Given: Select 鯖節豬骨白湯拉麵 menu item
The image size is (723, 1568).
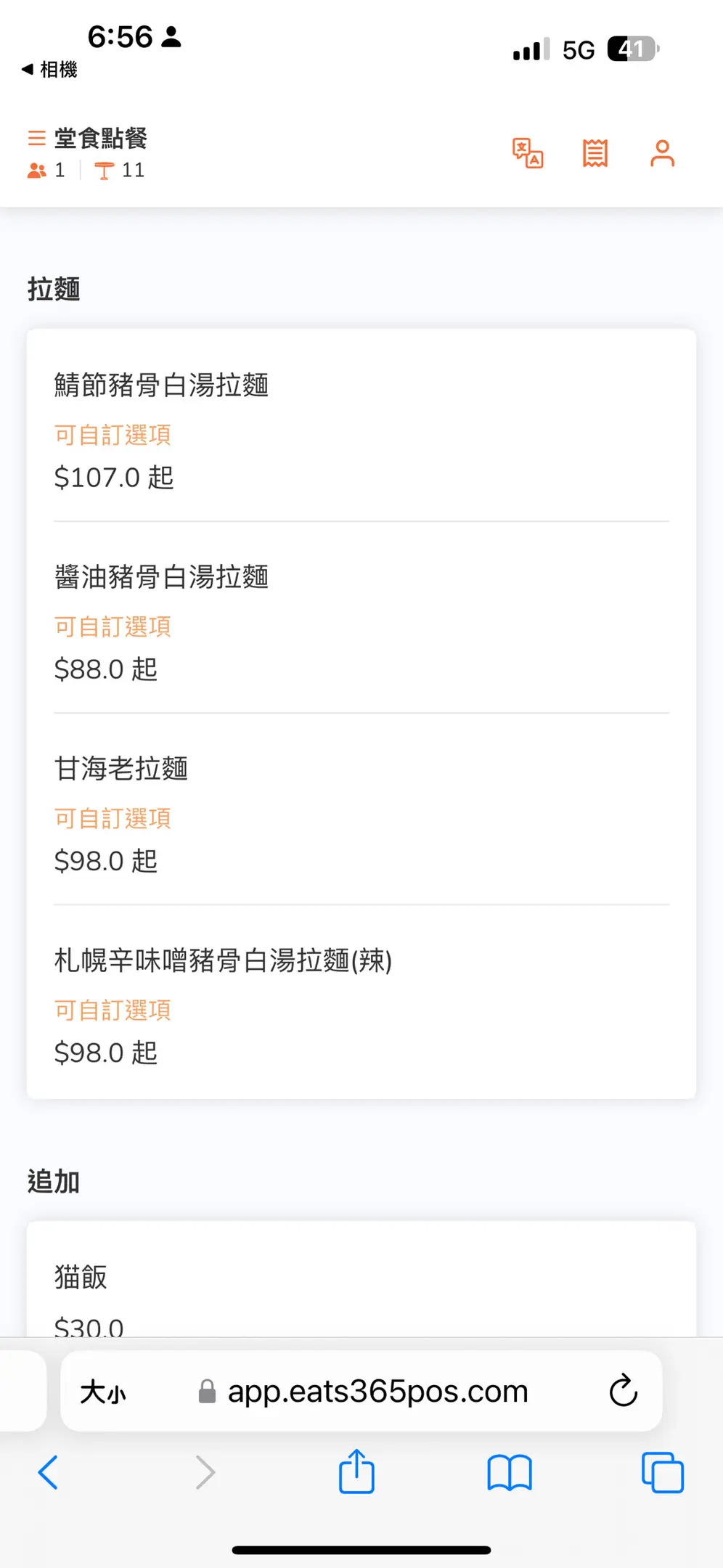Looking at the screenshot, I should tap(161, 385).
